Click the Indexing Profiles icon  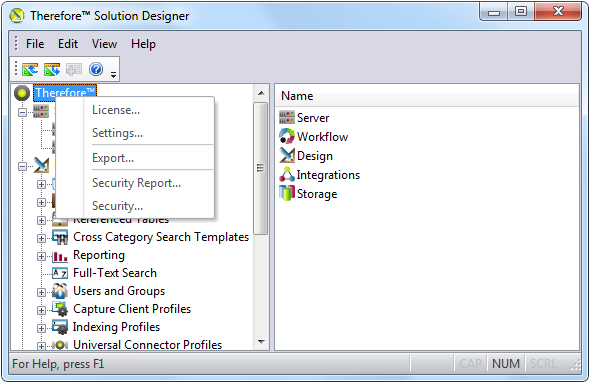(x=60, y=327)
